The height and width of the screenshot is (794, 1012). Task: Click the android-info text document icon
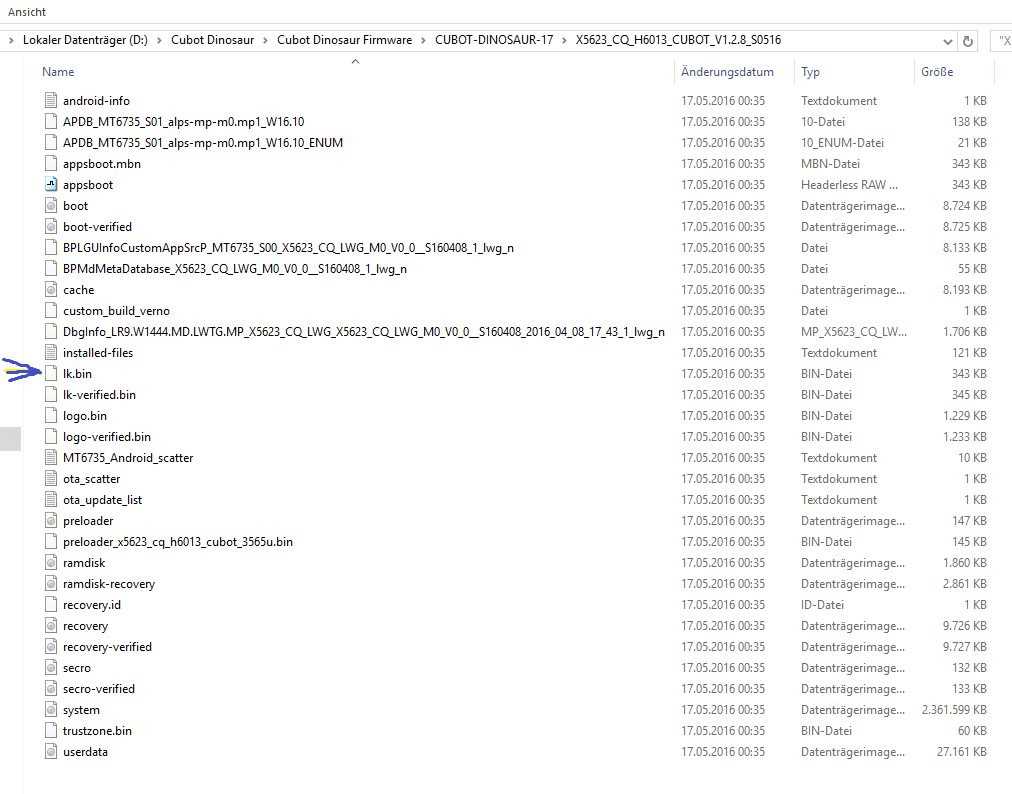(51, 100)
